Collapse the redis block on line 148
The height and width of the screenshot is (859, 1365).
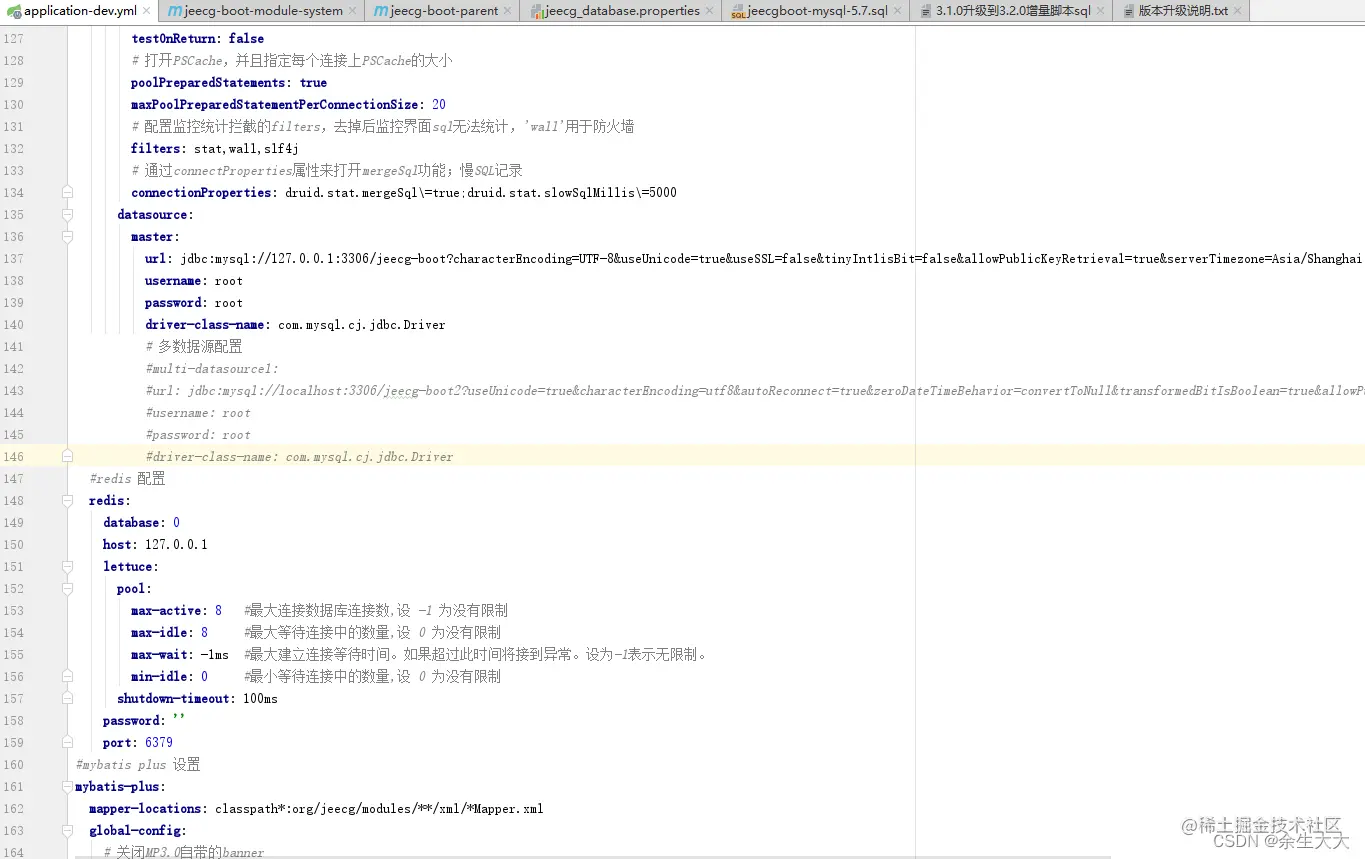(x=67, y=500)
